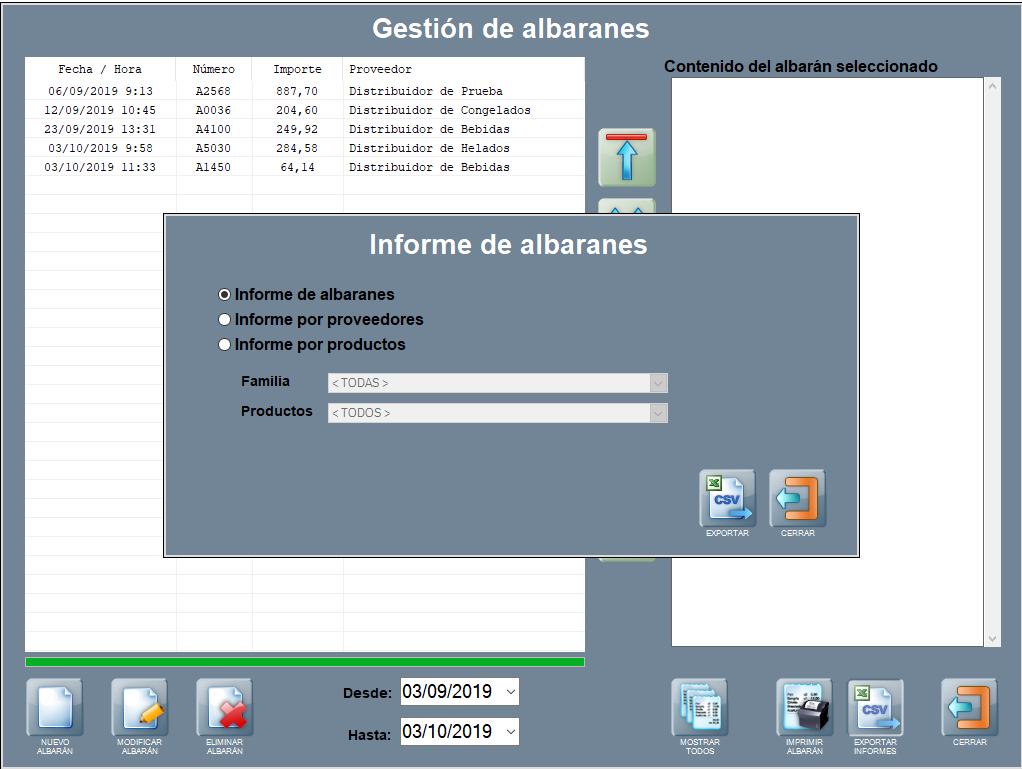The height and width of the screenshot is (769, 1022).
Task: Expand the Productos dropdown
Action: point(657,413)
